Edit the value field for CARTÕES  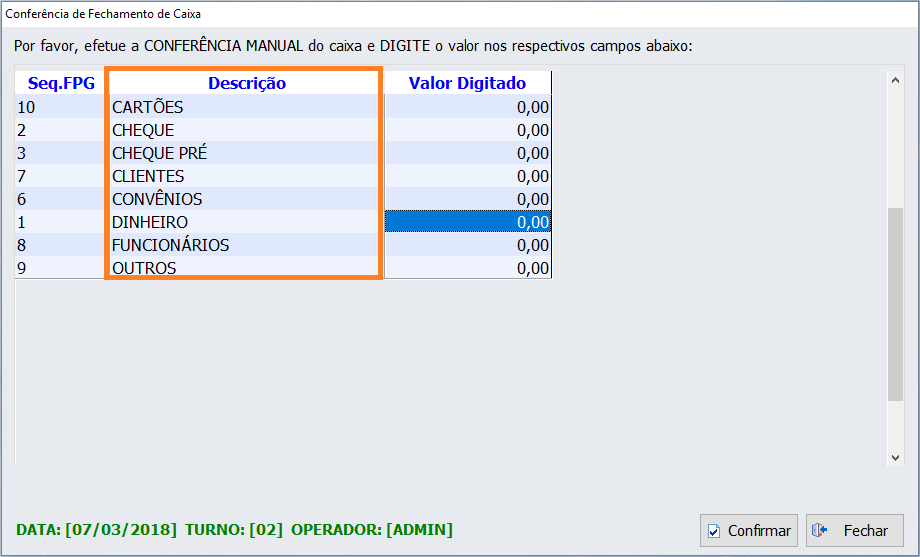pos(467,107)
